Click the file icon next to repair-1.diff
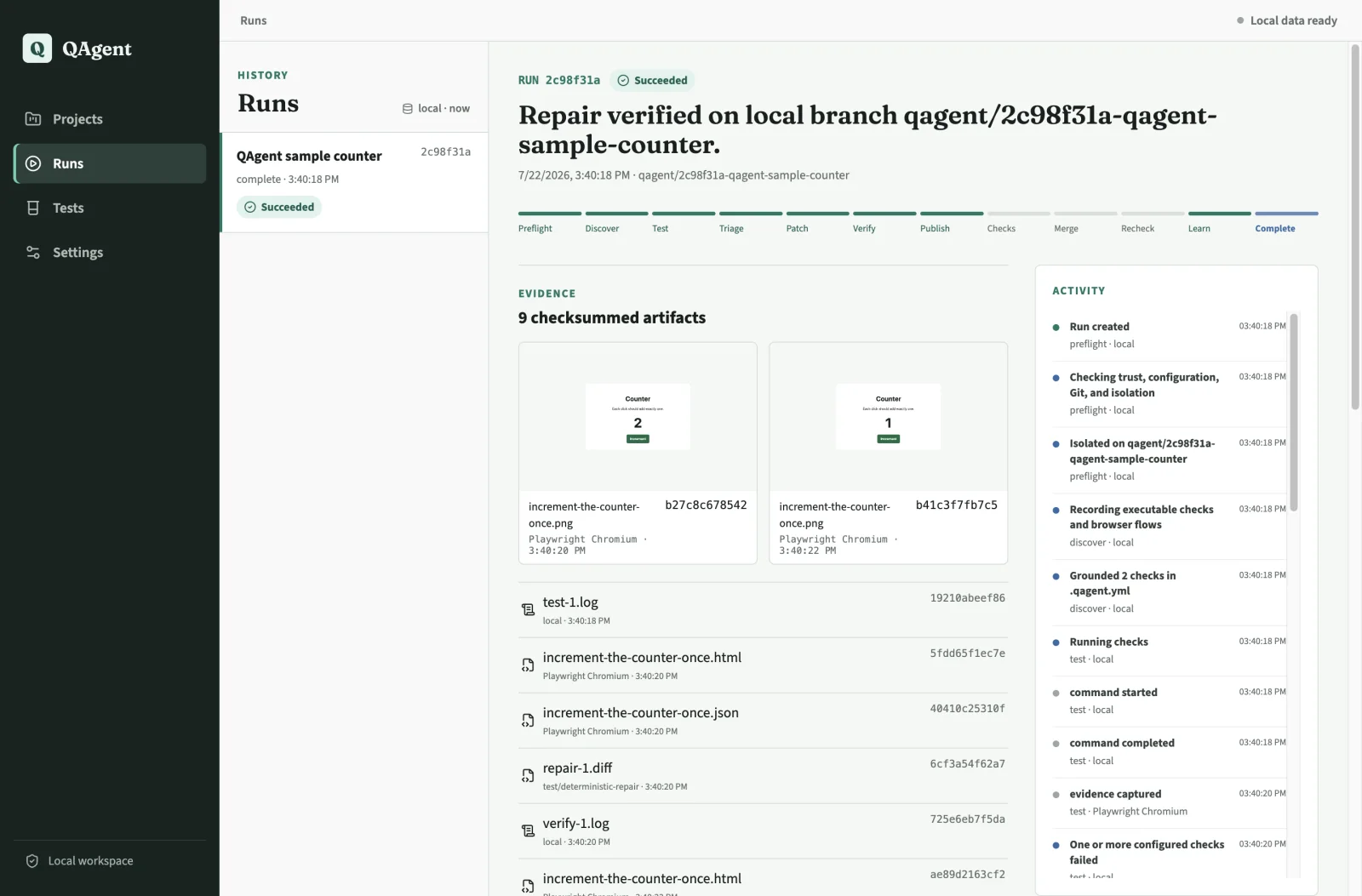The height and width of the screenshot is (896, 1362). coord(528,775)
